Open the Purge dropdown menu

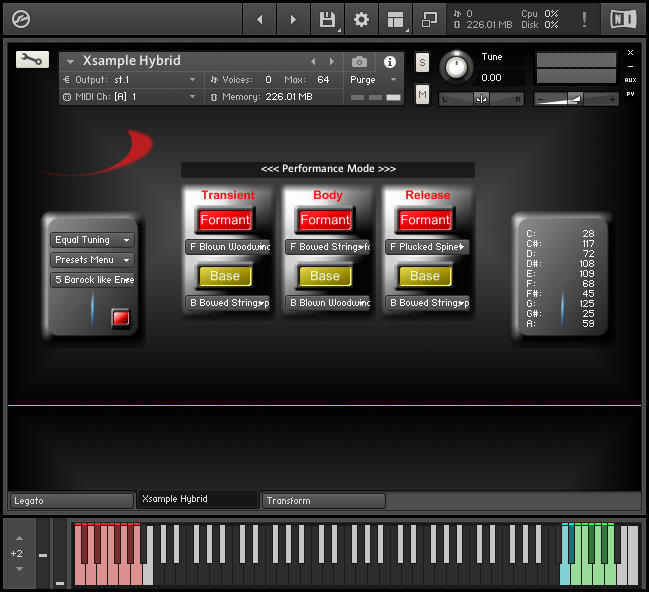374,79
